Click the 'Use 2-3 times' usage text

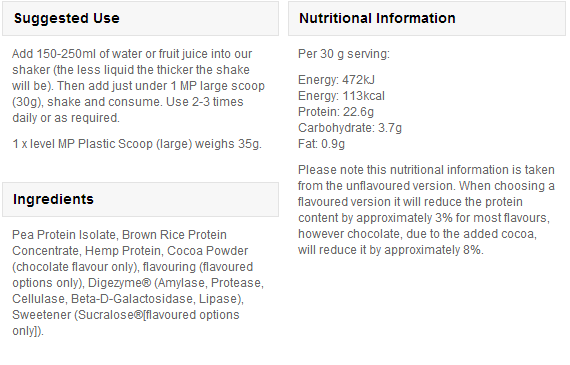pyautogui.click(x=204, y=101)
